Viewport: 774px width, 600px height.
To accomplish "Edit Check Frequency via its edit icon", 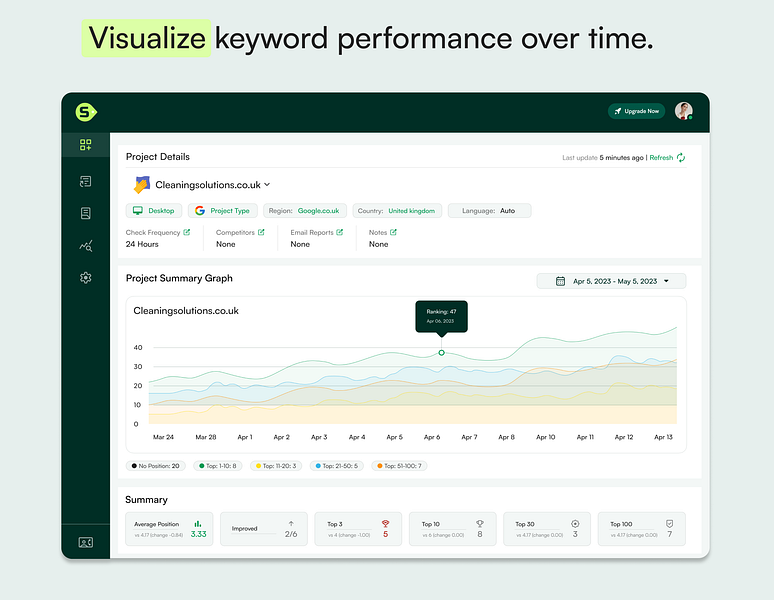I will click(x=187, y=232).
